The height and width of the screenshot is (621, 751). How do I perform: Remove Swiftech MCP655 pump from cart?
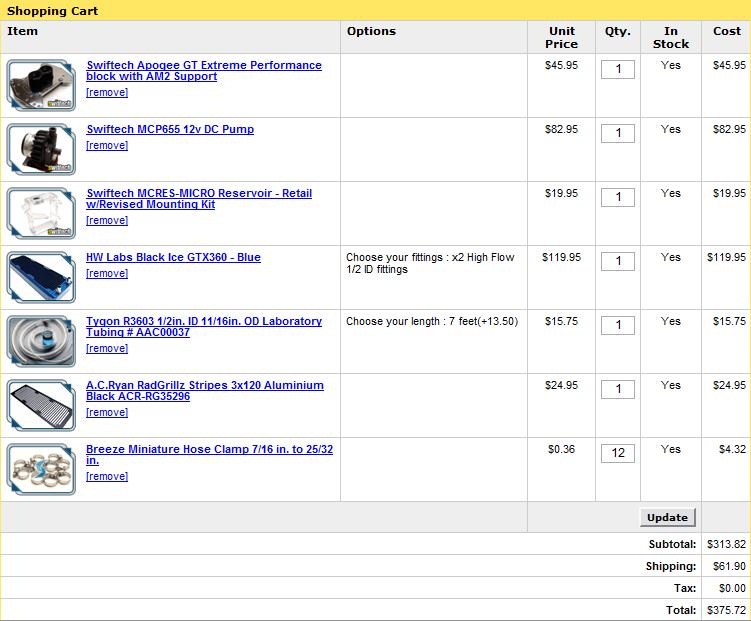click(107, 146)
